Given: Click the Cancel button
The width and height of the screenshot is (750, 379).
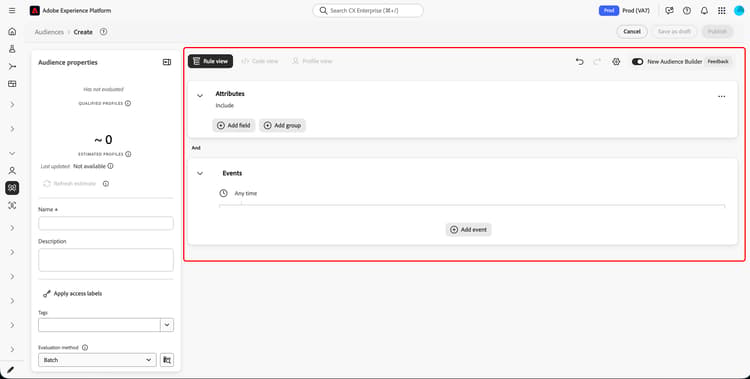Looking at the screenshot, I should click(632, 32).
